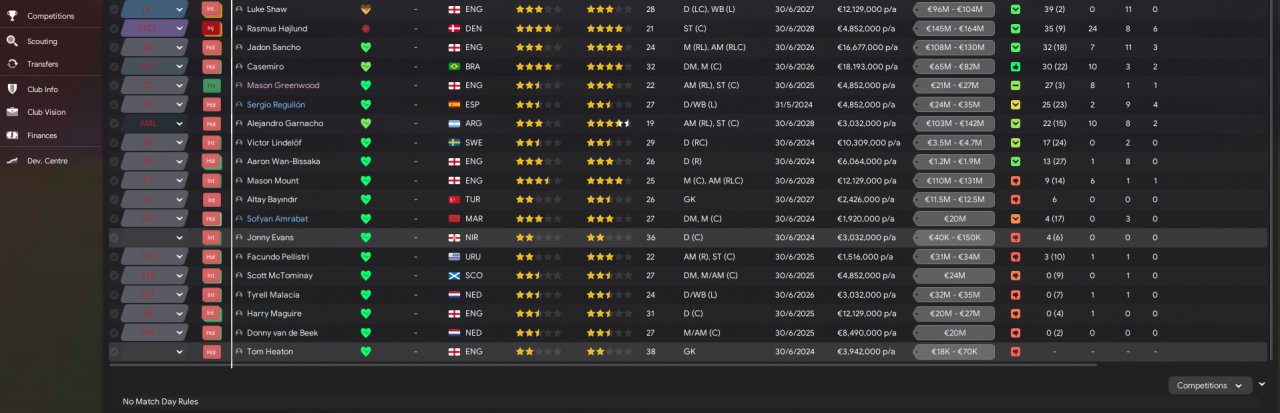Click Mason Greenwood's morale indicator icon
Image resolution: width=1280 pixels, height=413 pixels.
(x=1015, y=86)
